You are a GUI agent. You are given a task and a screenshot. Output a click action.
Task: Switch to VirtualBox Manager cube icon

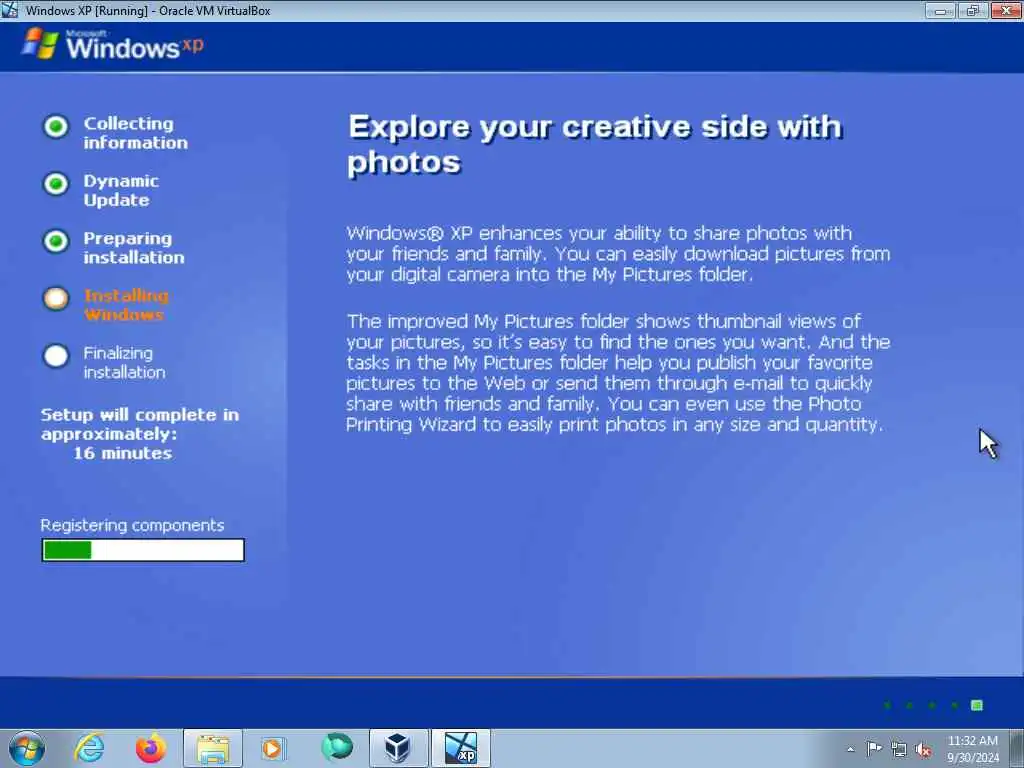(398, 748)
